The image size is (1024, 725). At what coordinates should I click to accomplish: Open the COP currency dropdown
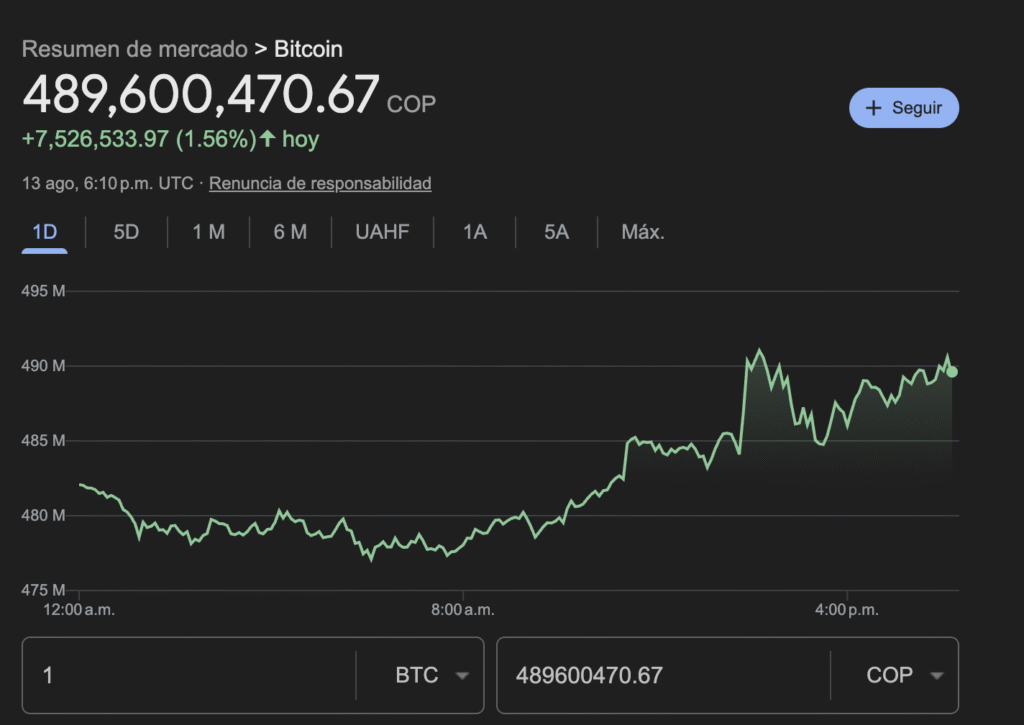click(904, 675)
